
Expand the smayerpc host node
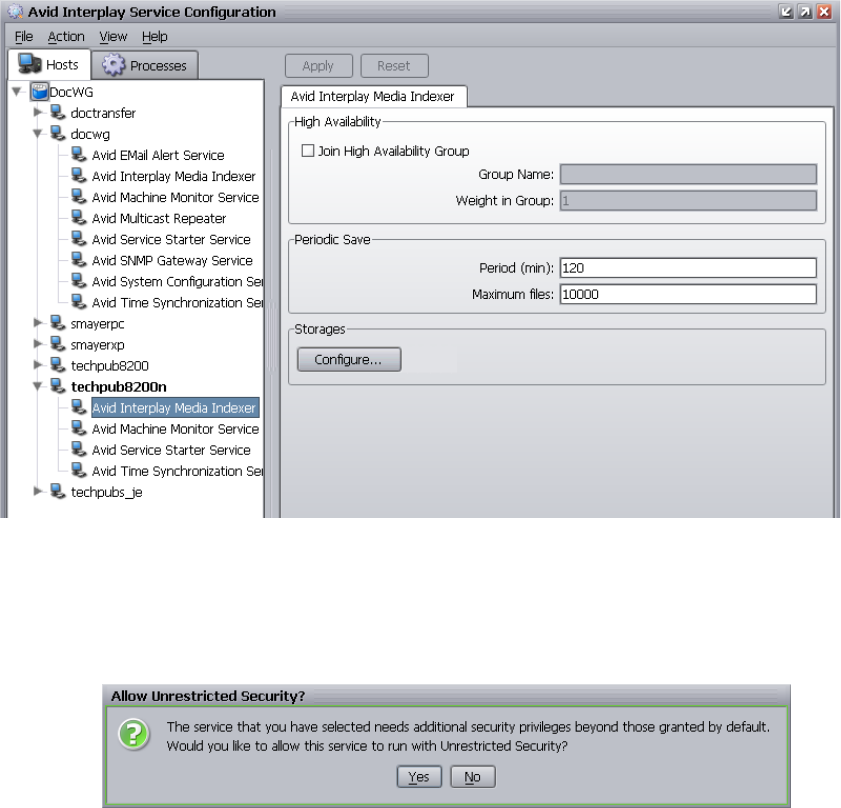pos(38,323)
